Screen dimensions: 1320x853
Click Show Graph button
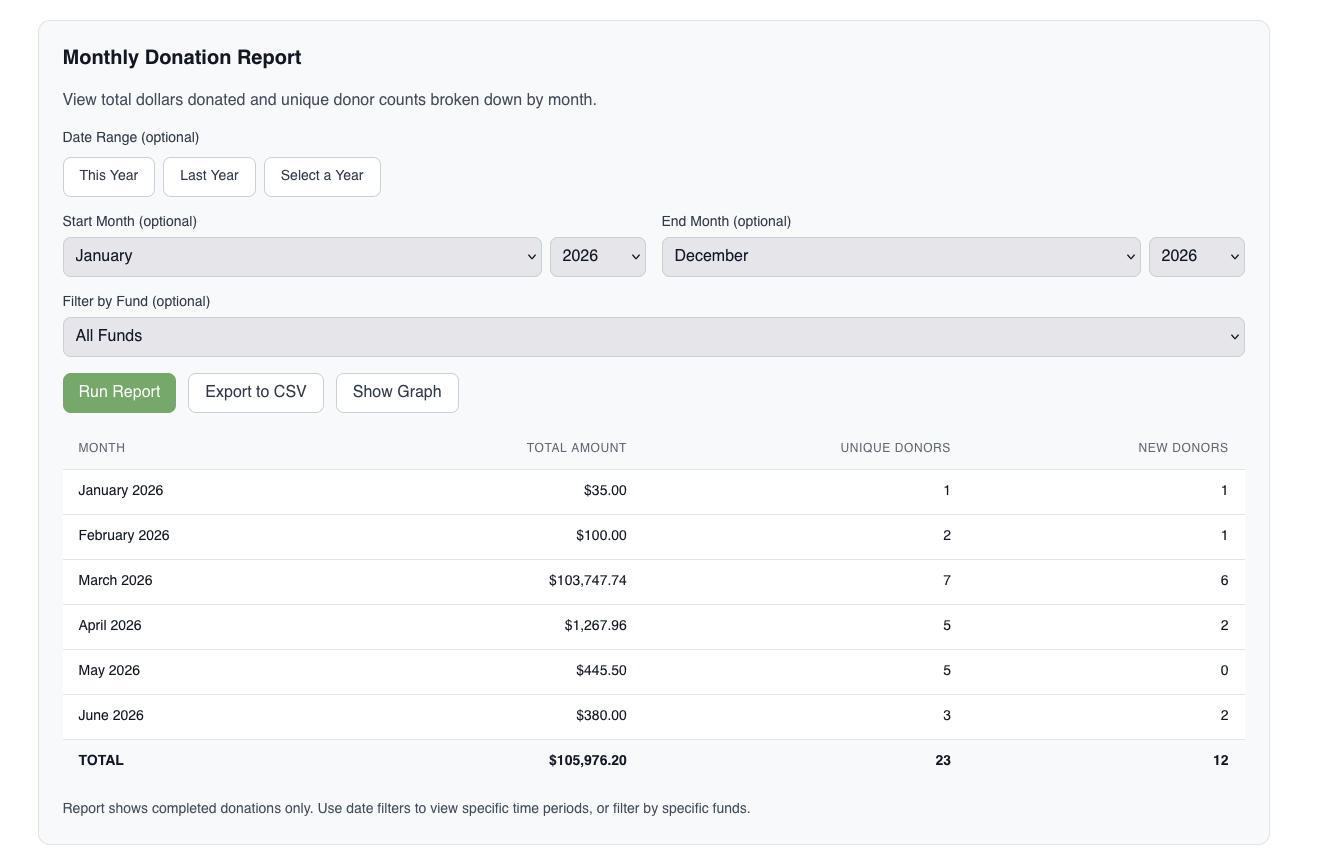pos(397,392)
